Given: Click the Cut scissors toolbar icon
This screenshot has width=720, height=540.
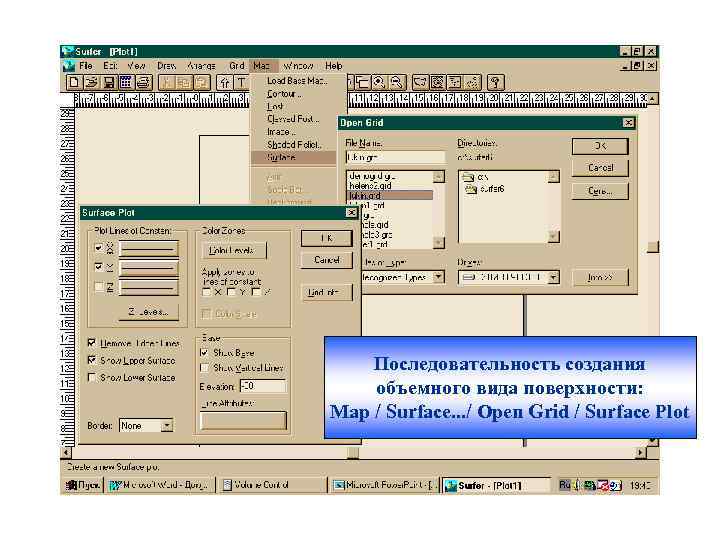Looking at the screenshot, I should tap(167, 83).
